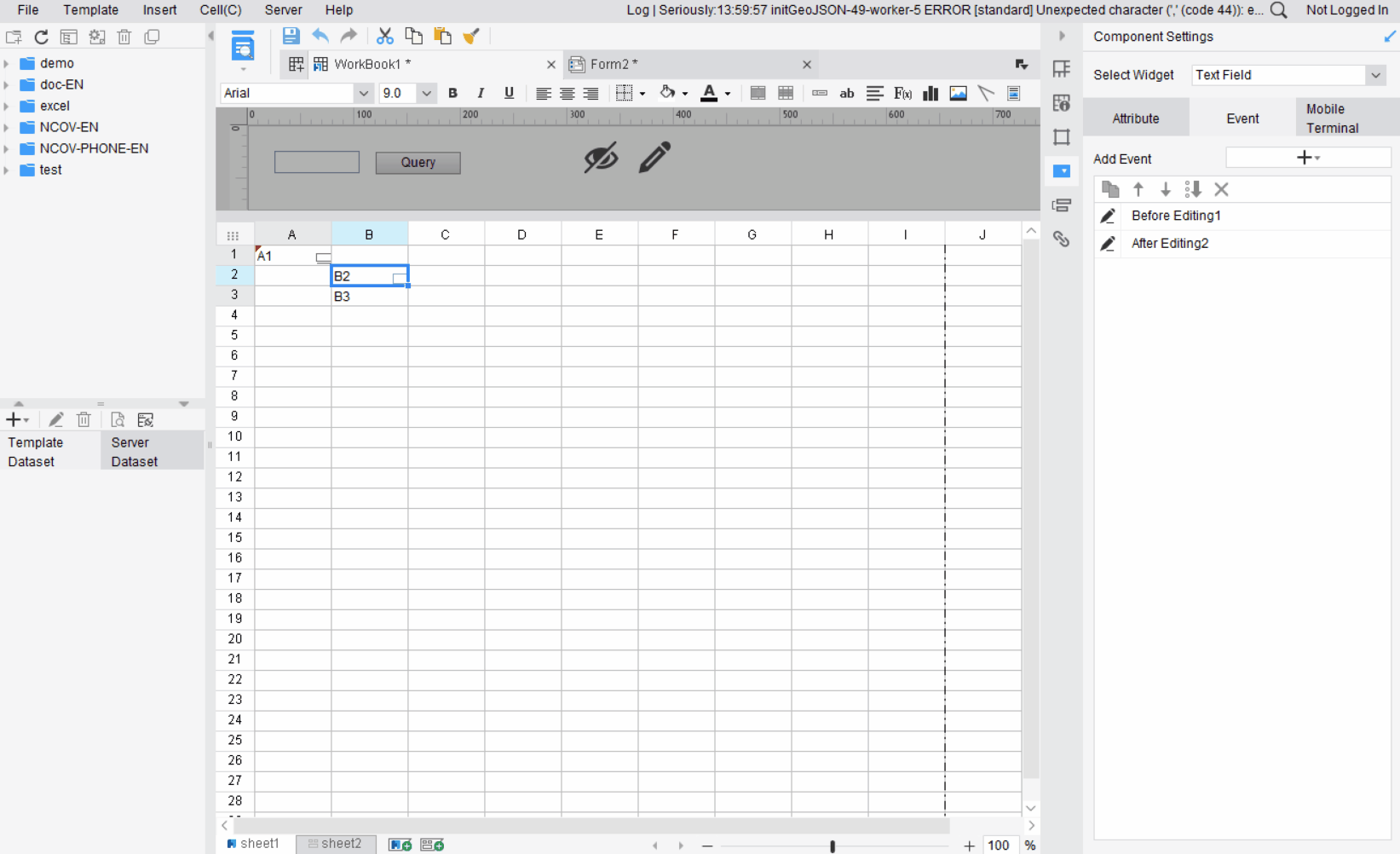
Task: Open the log search magnifier
Action: pyautogui.click(x=1278, y=10)
